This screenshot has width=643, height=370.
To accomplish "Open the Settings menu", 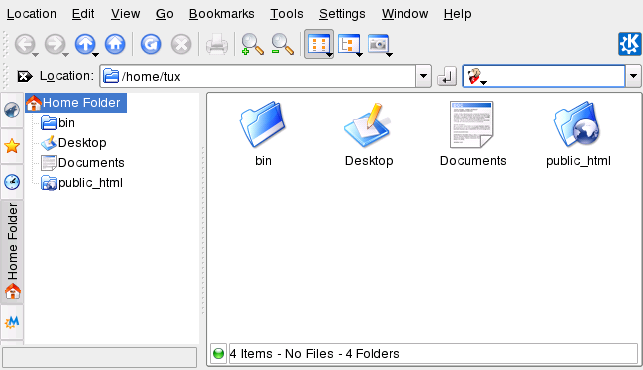I will pos(342,14).
